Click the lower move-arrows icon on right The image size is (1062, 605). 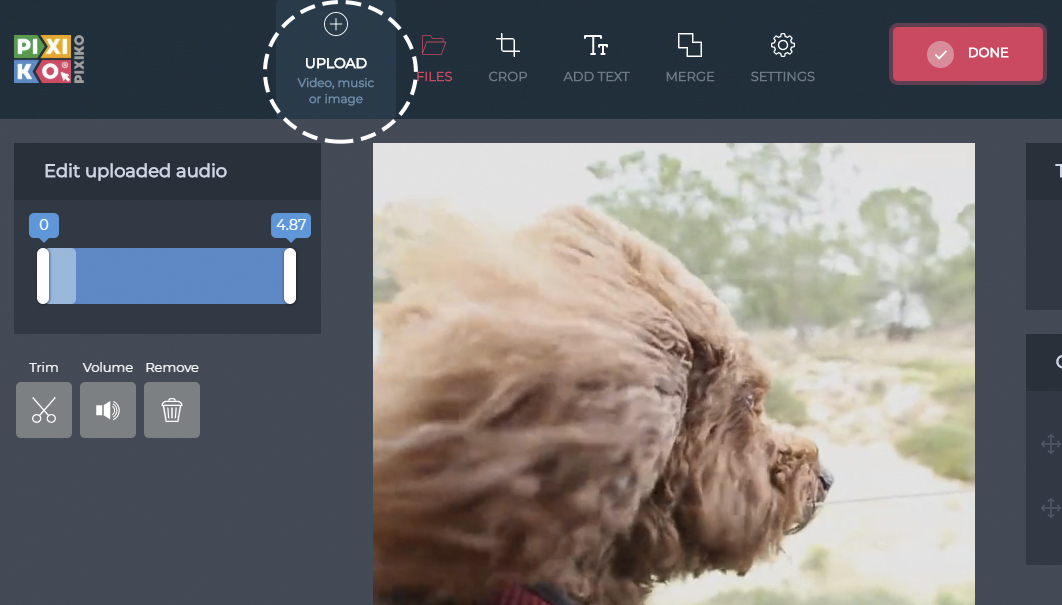point(1050,507)
